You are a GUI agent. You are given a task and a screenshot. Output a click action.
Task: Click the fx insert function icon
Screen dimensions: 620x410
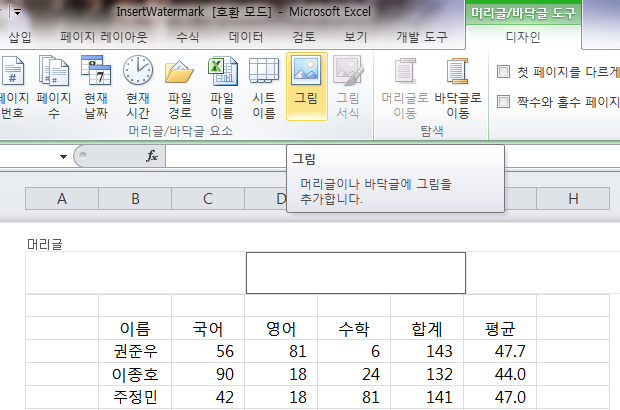[152, 156]
